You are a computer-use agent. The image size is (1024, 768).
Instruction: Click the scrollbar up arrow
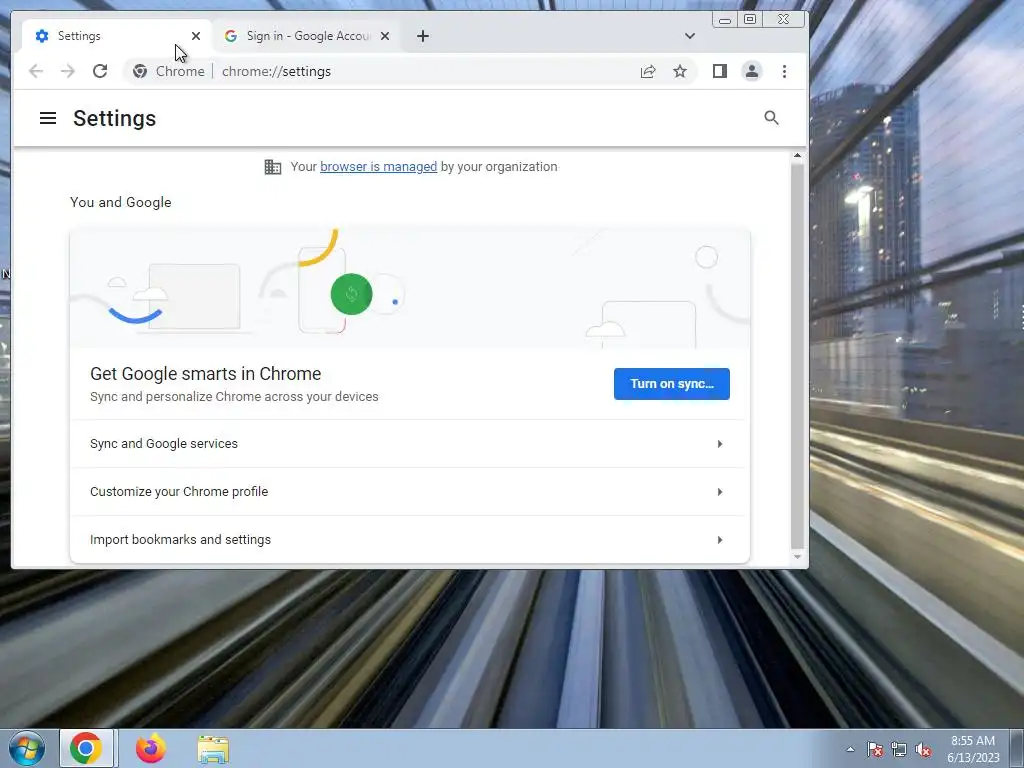[797, 155]
